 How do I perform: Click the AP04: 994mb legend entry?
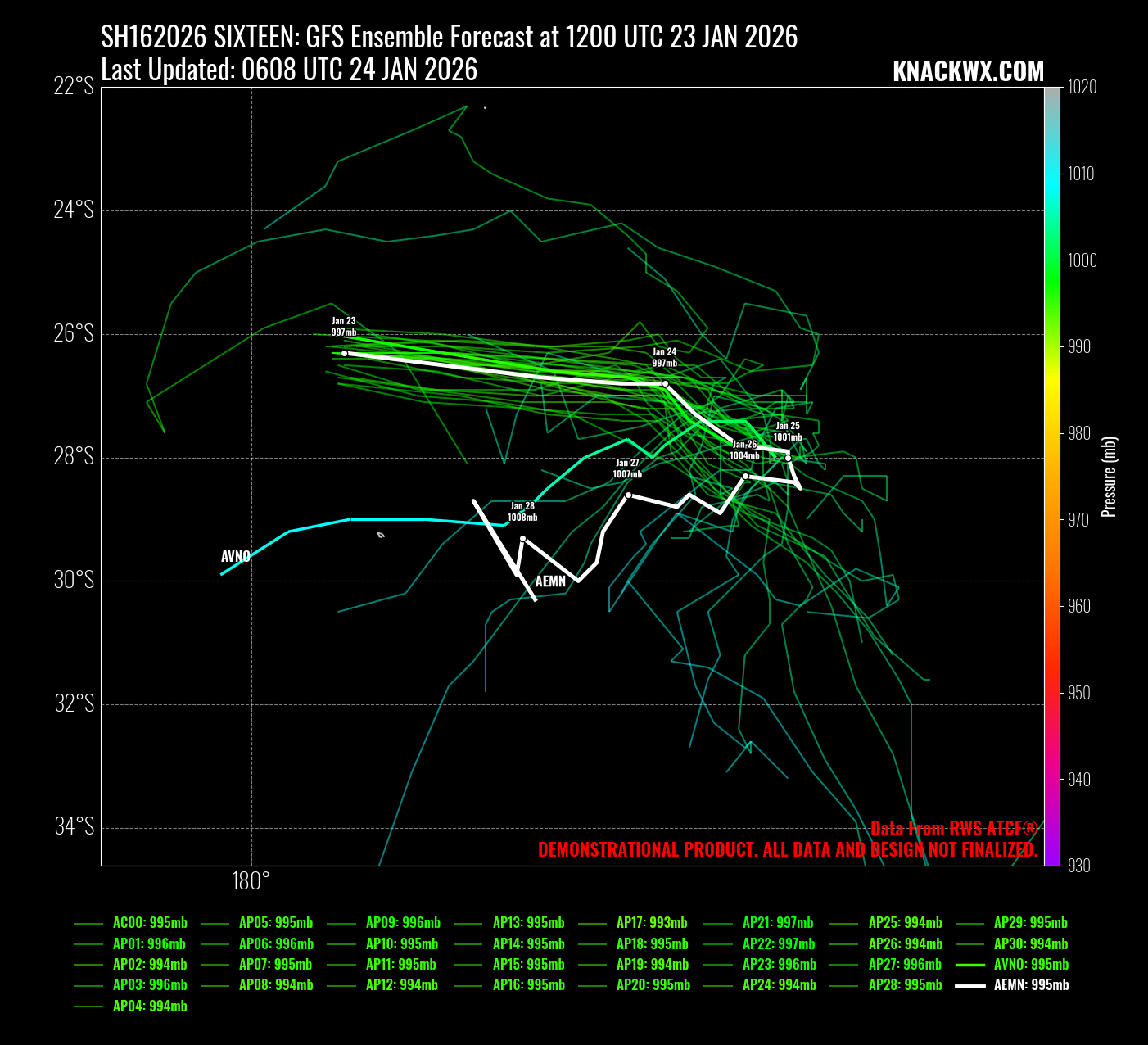pyautogui.click(x=150, y=1007)
